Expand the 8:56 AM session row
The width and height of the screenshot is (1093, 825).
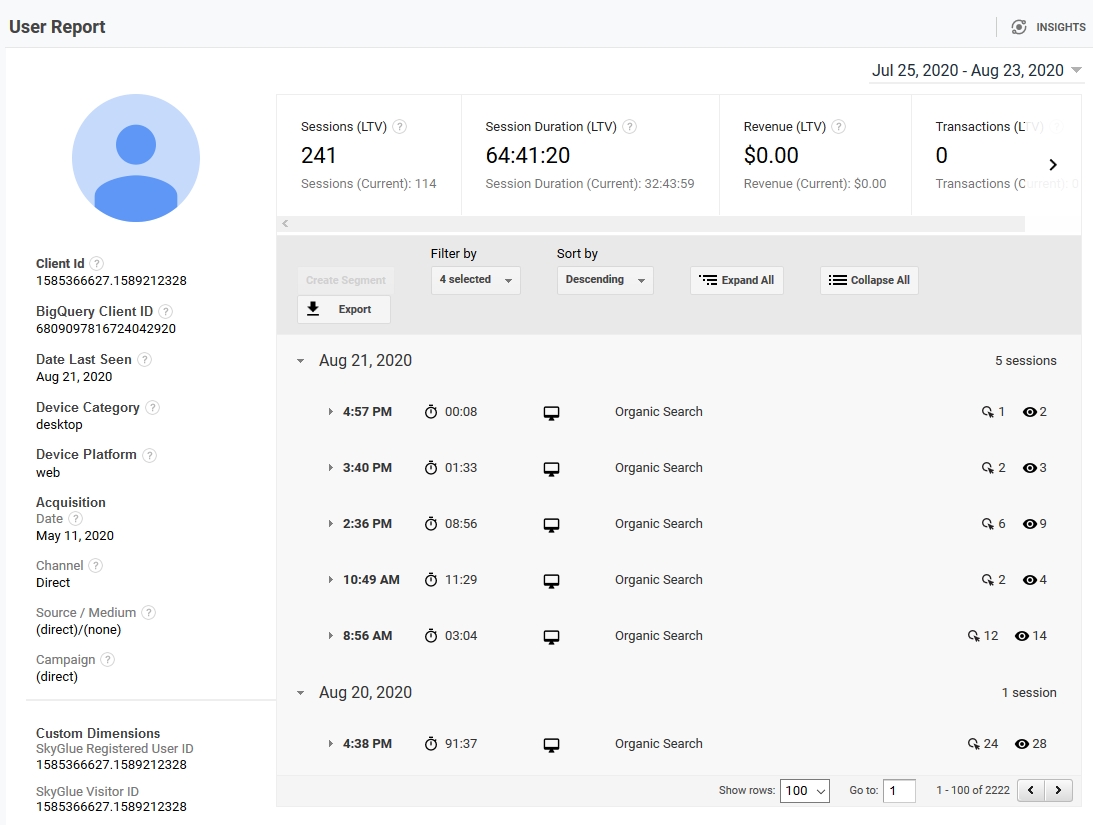(x=330, y=635)
